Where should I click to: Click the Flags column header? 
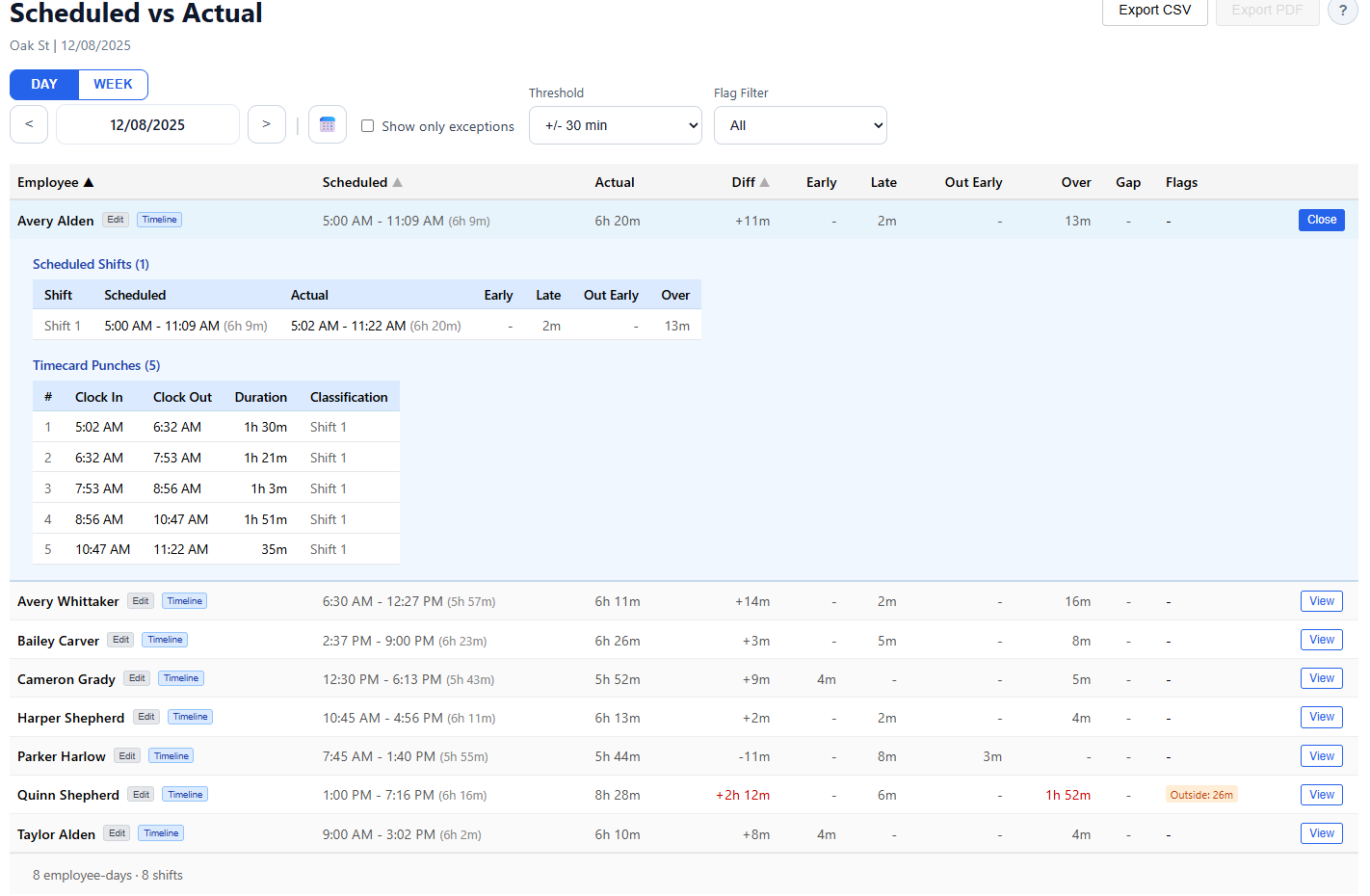[x=1181, y=182]
